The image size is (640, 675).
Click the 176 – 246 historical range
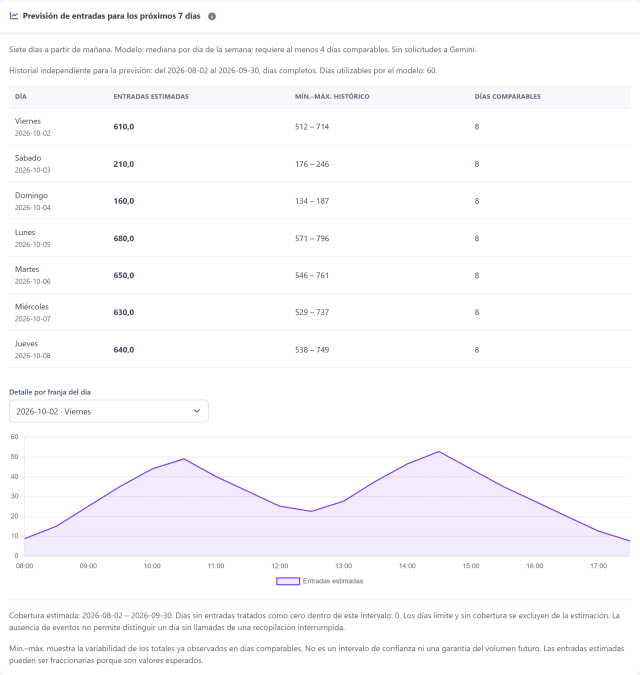(x=312, y=164)
